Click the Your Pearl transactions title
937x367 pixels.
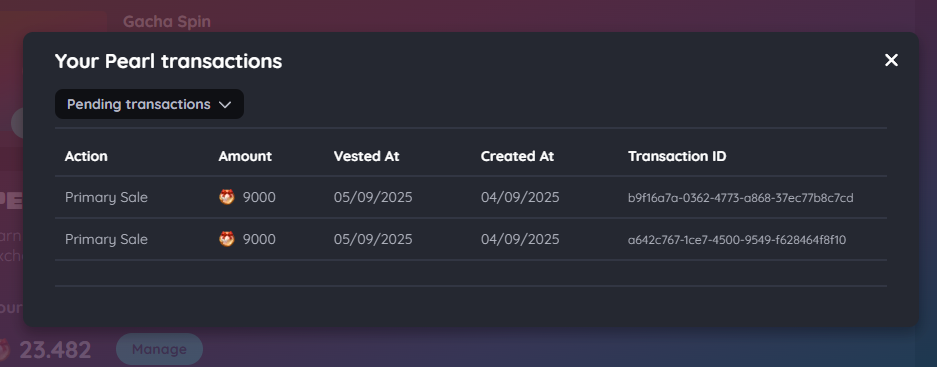169,61
